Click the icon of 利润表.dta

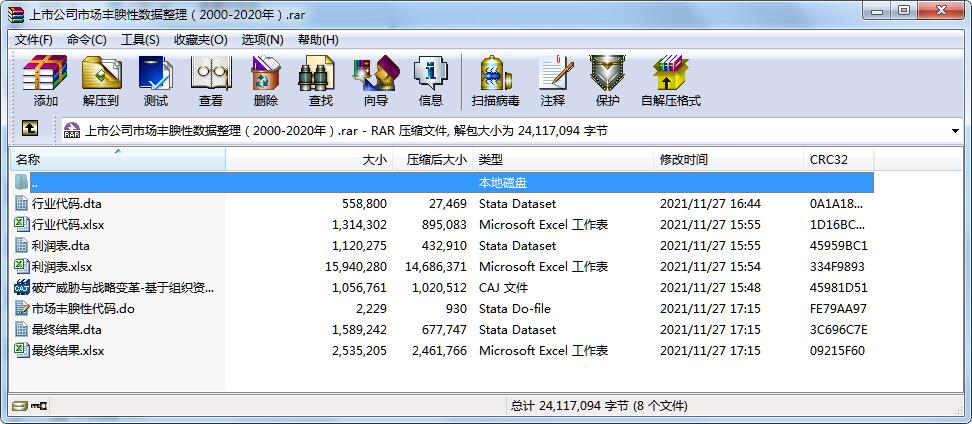point(21,245)
